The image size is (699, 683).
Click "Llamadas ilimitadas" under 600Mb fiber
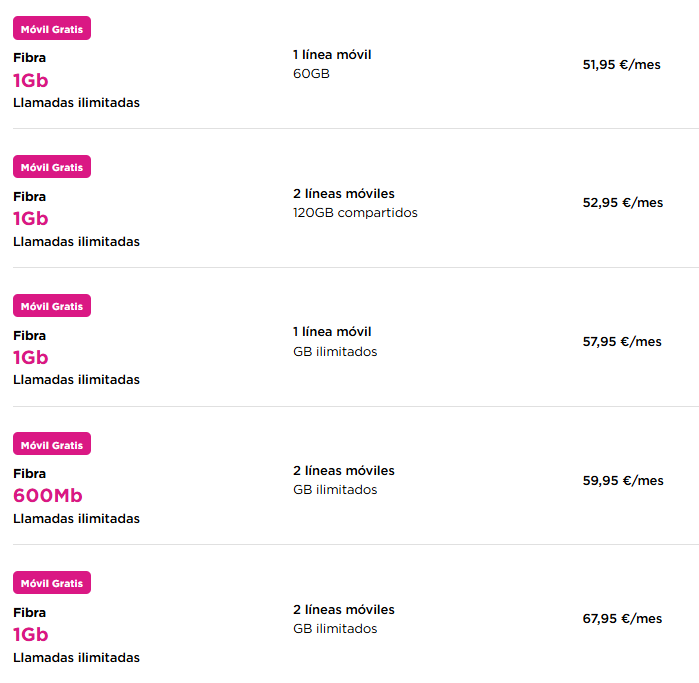click(x=76, y=519)
